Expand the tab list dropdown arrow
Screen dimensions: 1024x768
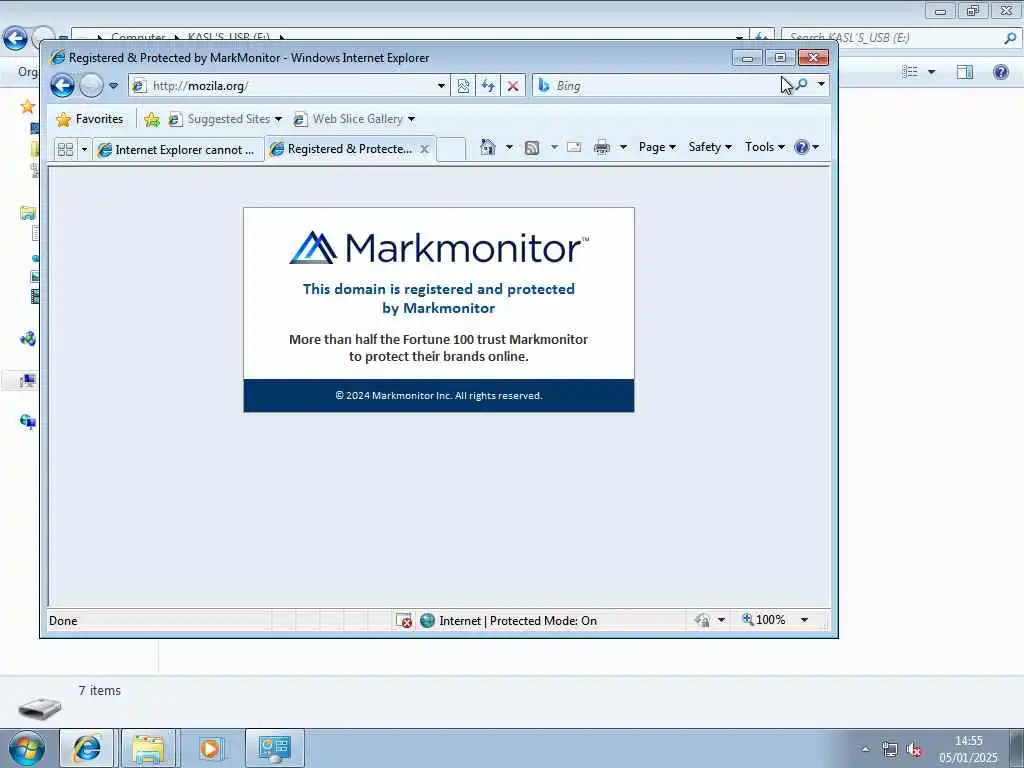tap(84, 150)
